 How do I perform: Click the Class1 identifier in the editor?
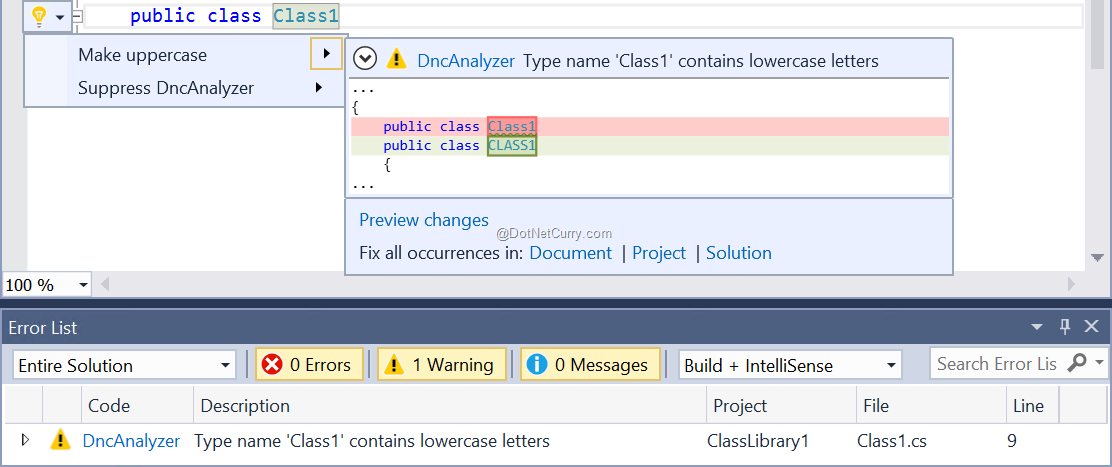point(306,16)
